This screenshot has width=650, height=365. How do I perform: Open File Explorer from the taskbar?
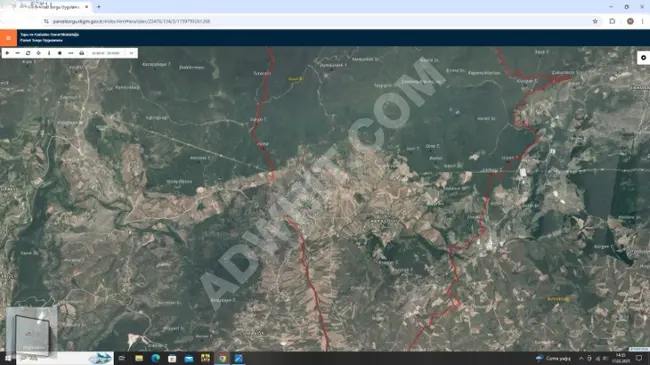click(x=139, y=358)
